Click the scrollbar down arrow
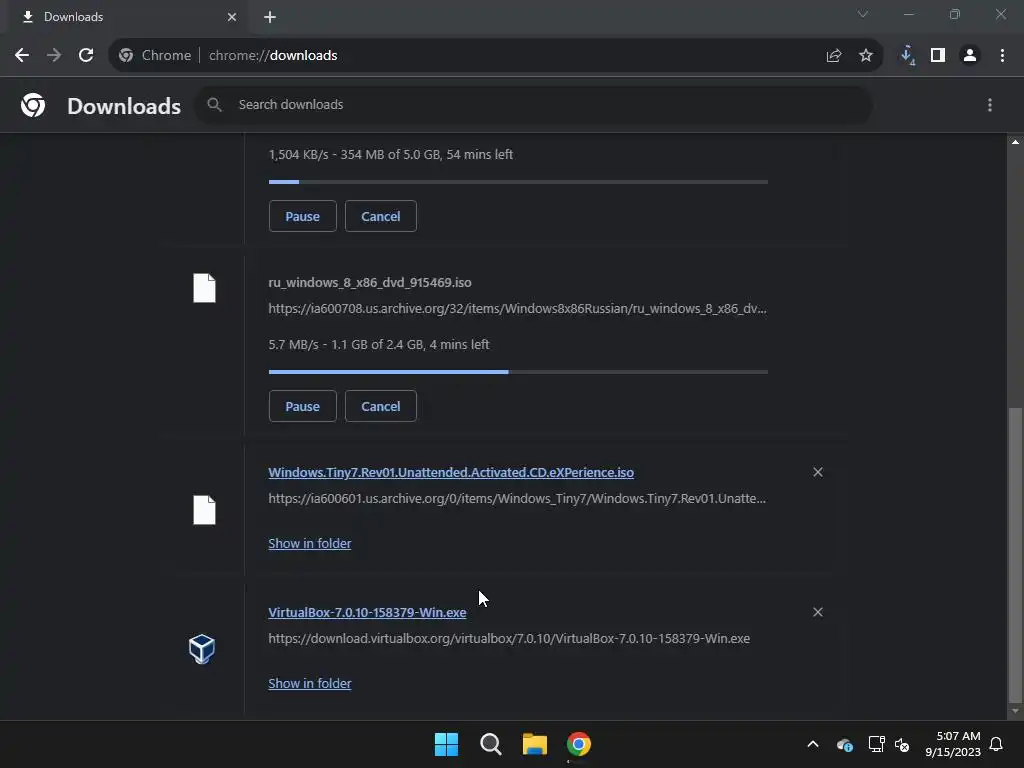This screenshot has height=768, width=1024. [1014, 711]
